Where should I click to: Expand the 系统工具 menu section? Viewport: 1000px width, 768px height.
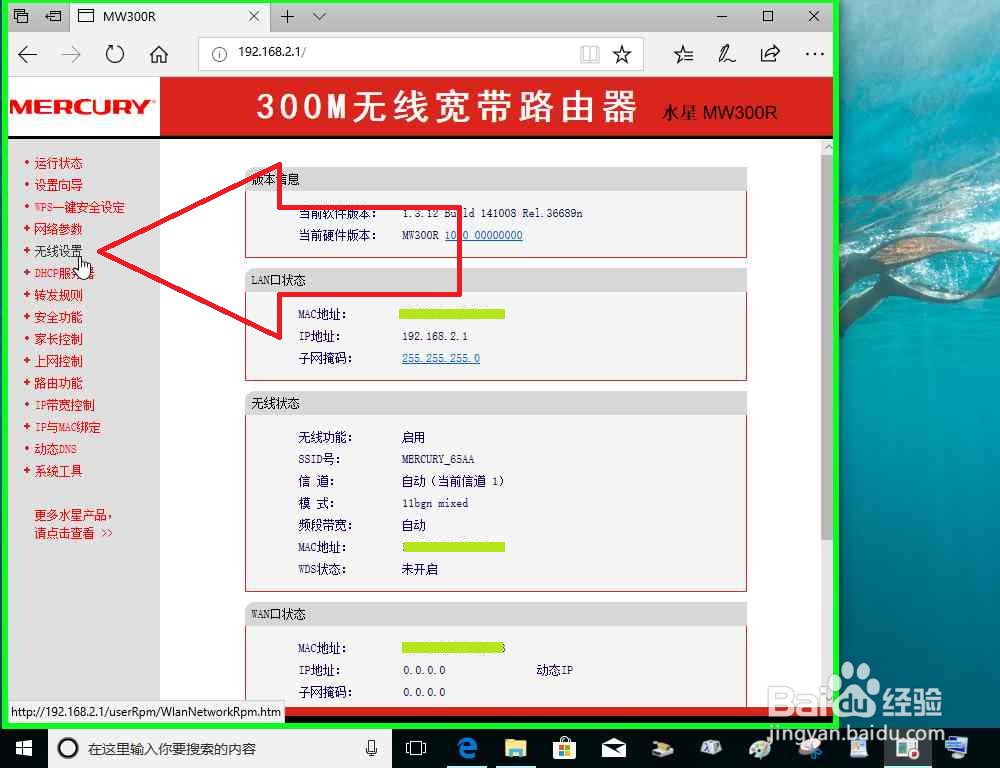pos(57,471)
